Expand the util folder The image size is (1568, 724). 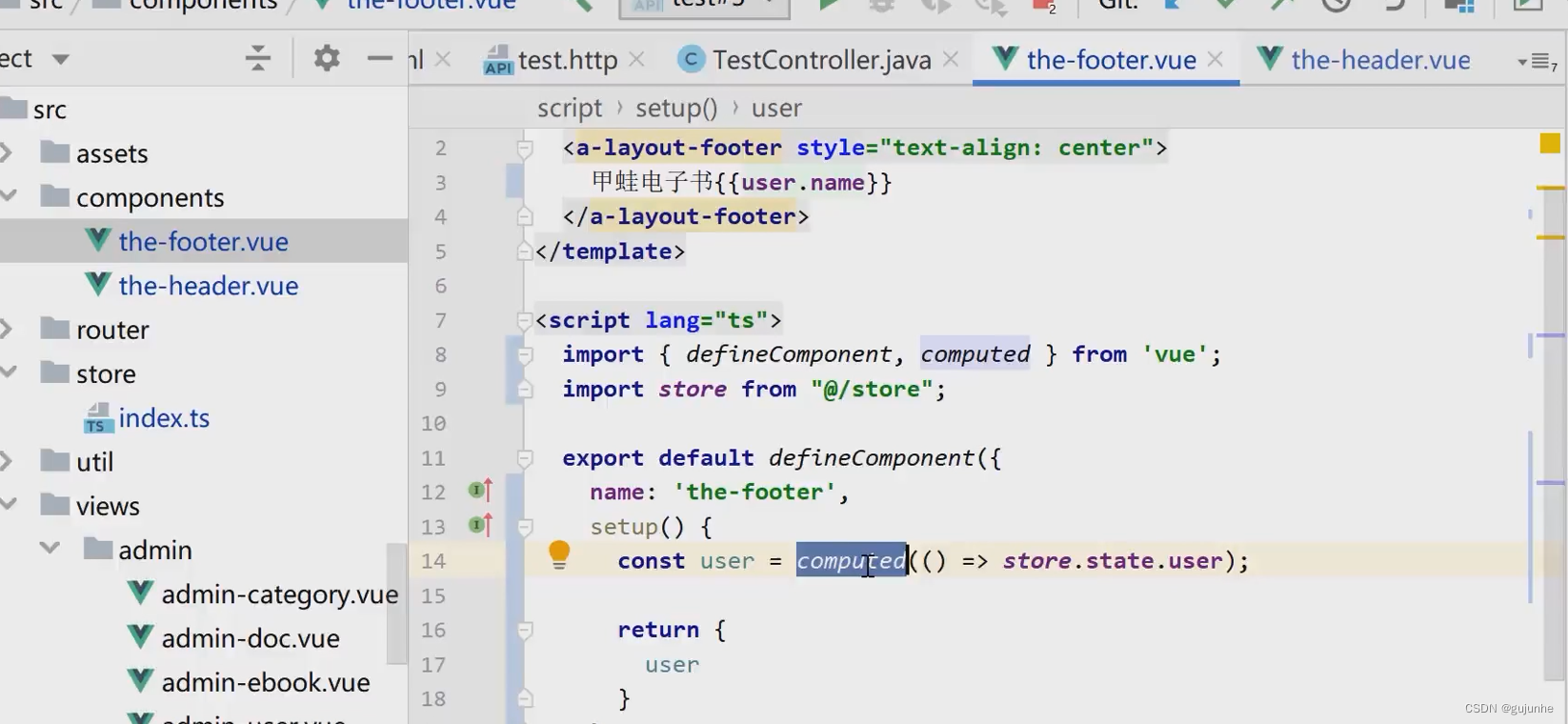(7, 461)
